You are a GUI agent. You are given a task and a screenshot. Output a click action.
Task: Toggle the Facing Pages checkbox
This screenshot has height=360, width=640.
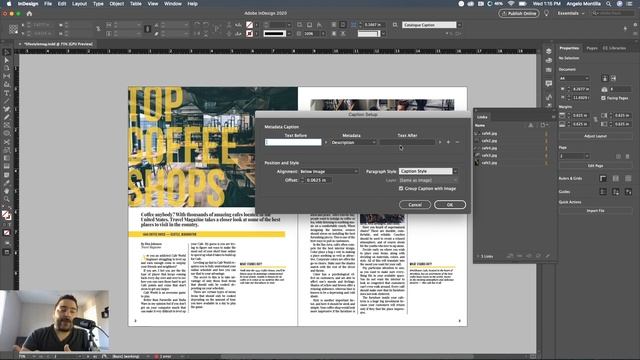click(603, 98)
